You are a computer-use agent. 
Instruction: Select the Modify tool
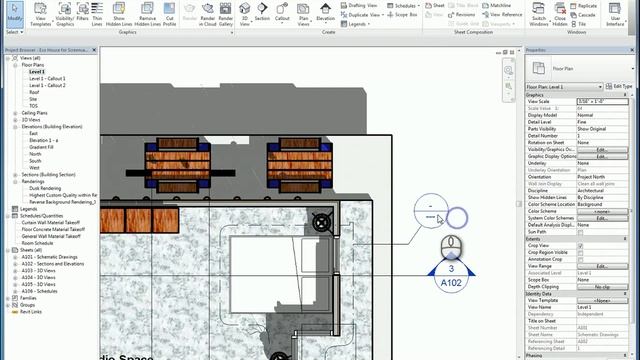(15, 14)
